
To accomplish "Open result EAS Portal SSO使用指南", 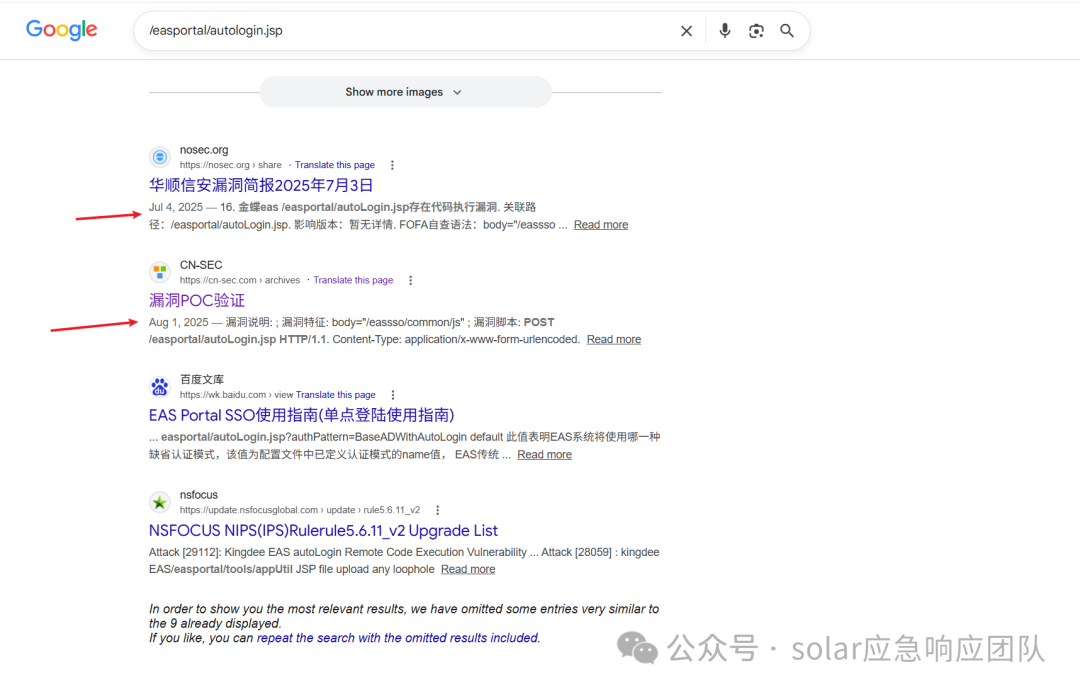I will tap(302, 415).
